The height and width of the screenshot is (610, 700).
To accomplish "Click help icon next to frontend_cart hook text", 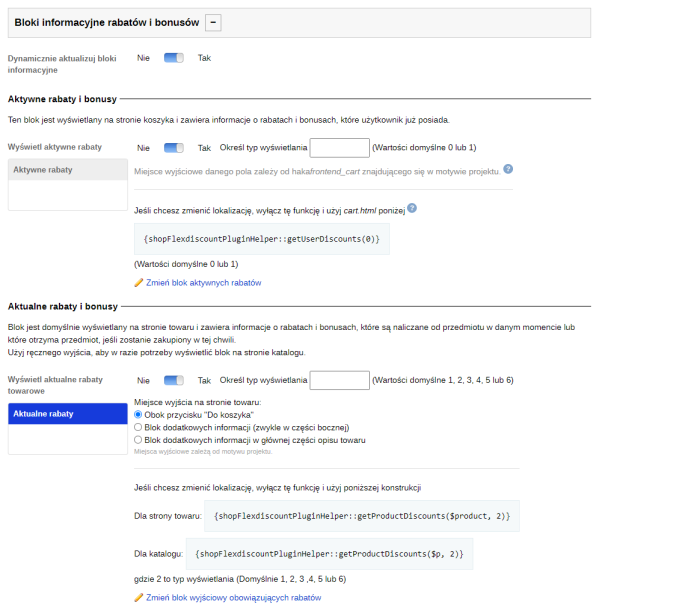I will pos(508,170).
